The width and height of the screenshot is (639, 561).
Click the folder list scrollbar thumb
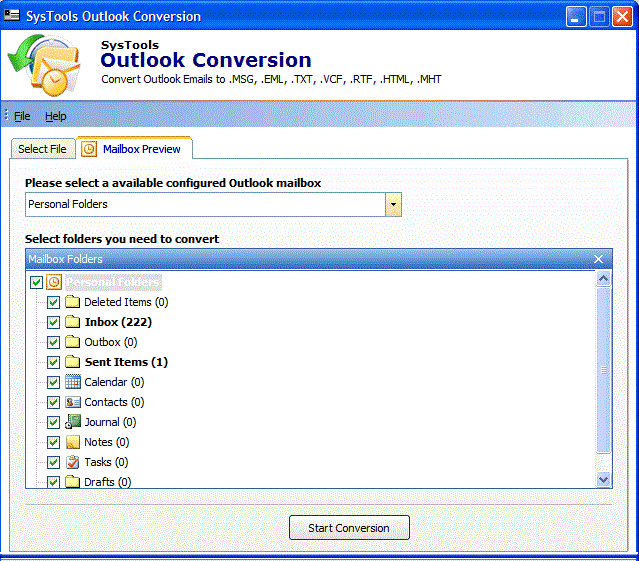point(604,370)
